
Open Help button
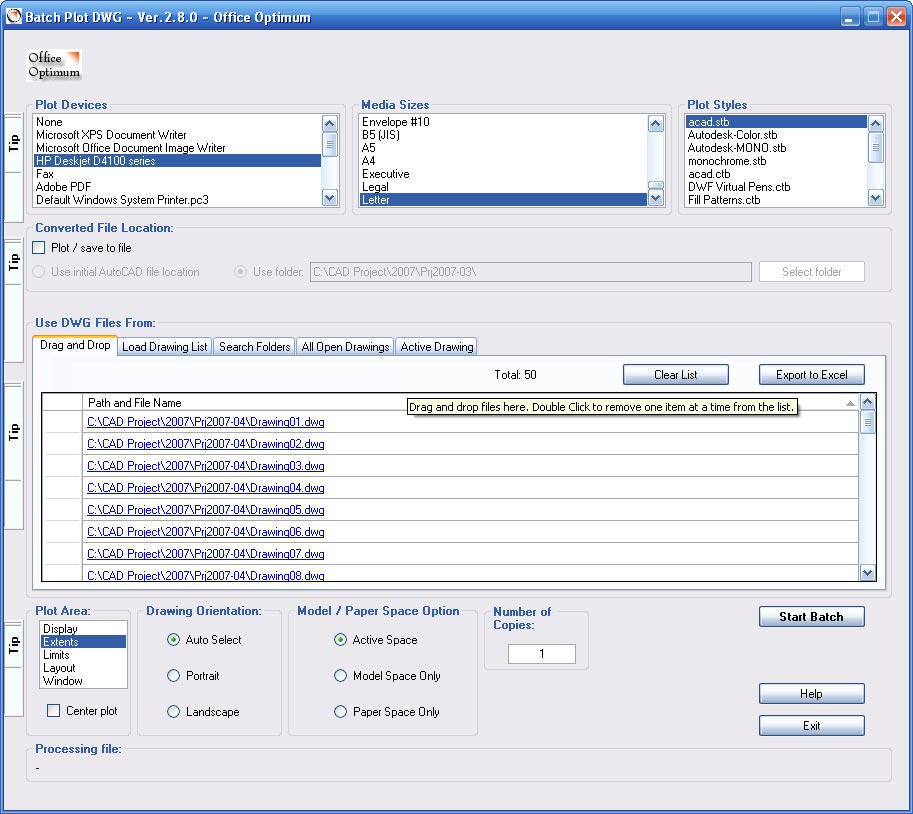coord(812,693)
